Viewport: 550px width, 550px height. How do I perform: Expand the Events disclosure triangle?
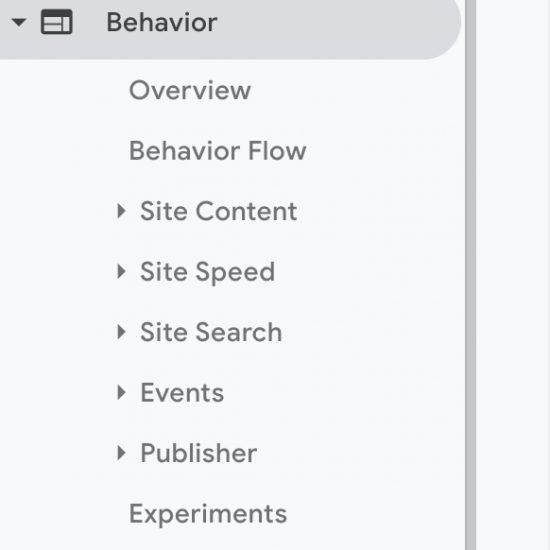(121, 393)
